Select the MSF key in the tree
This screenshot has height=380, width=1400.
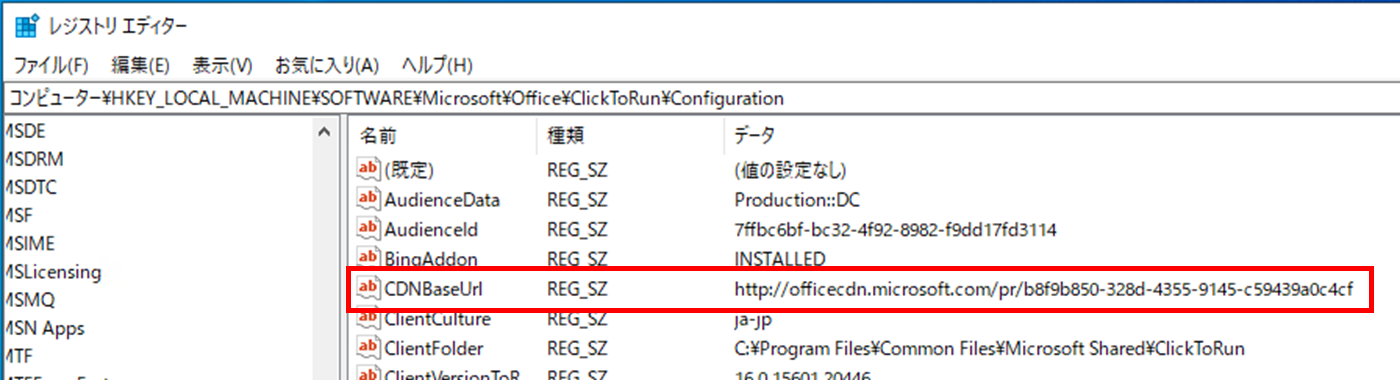[x=19, y=215]
